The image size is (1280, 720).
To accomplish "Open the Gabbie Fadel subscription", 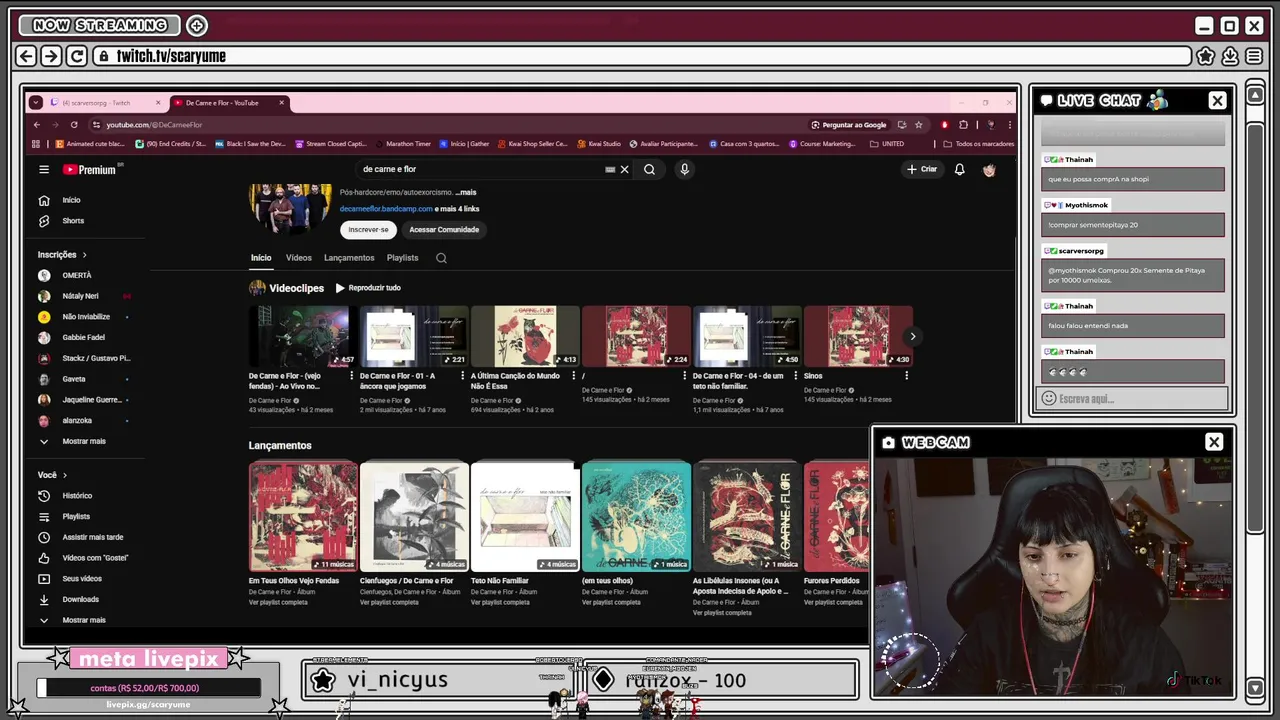I will point(83,338).
